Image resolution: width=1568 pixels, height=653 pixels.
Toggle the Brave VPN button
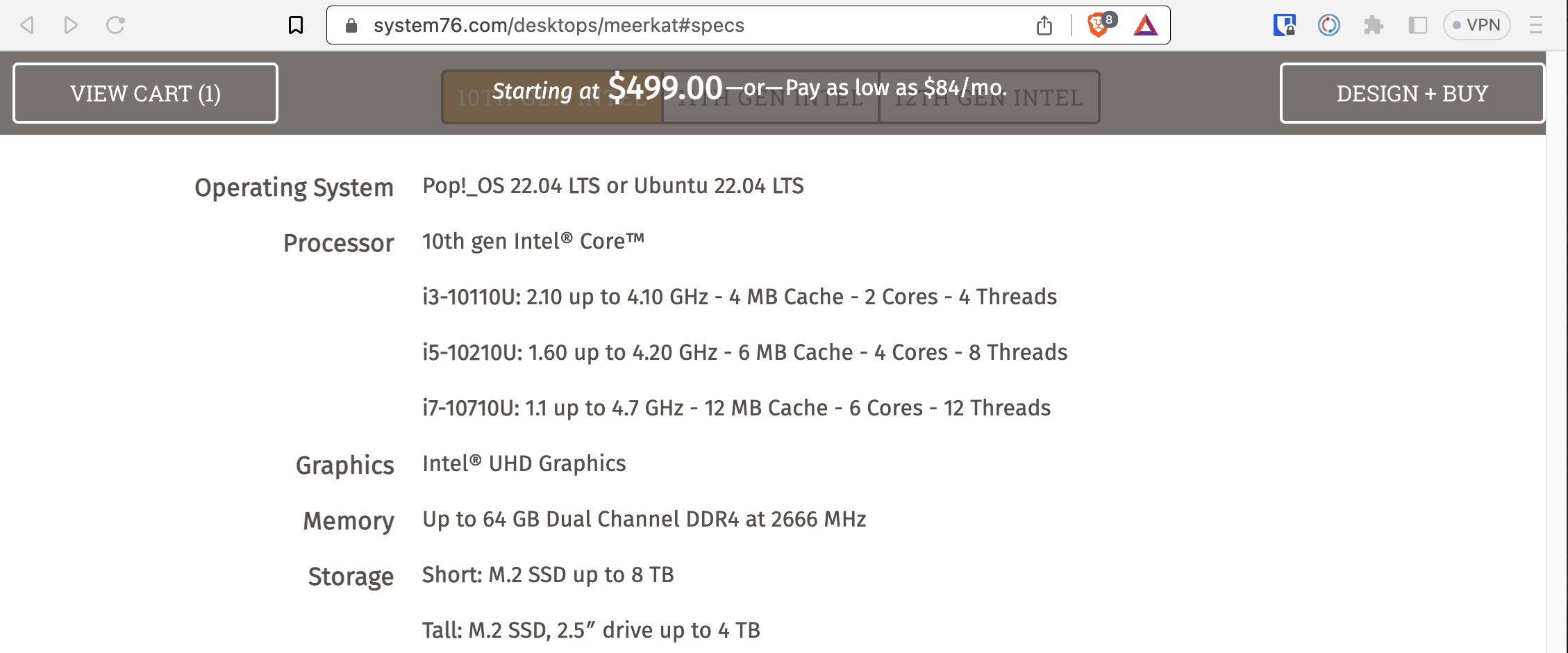click(1476, 26)
